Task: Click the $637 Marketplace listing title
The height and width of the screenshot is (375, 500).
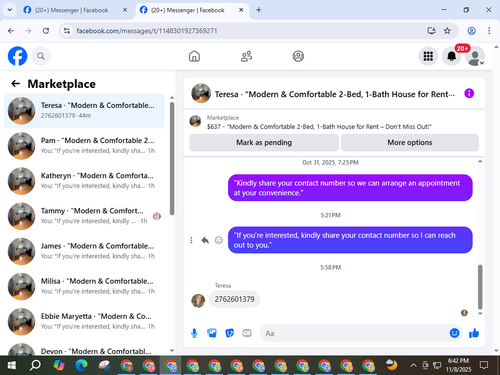Action: [x=319, y=127]
